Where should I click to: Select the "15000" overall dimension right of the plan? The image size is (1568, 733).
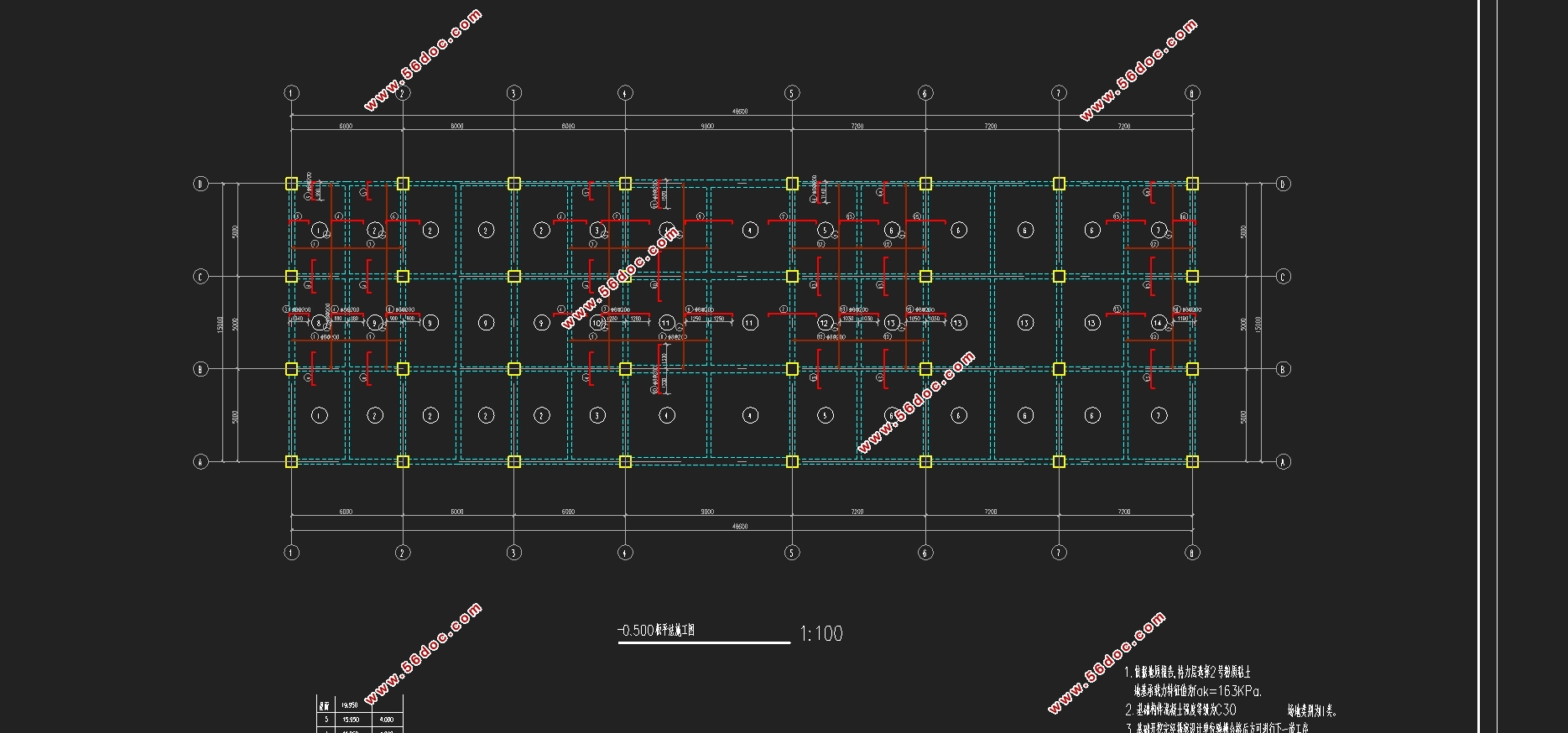pyautogui.click(x=1258, y=323)
